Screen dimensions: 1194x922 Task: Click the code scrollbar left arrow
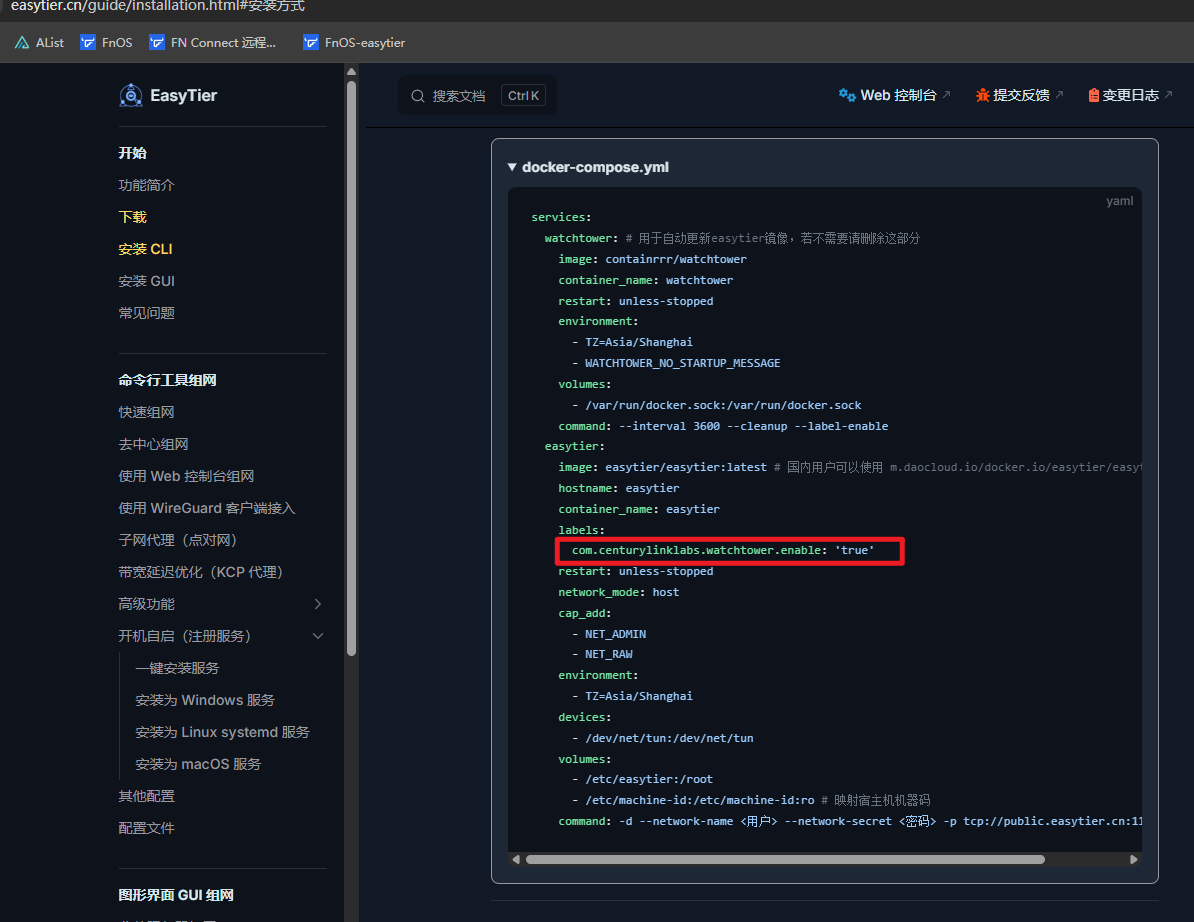click(516, 859)
